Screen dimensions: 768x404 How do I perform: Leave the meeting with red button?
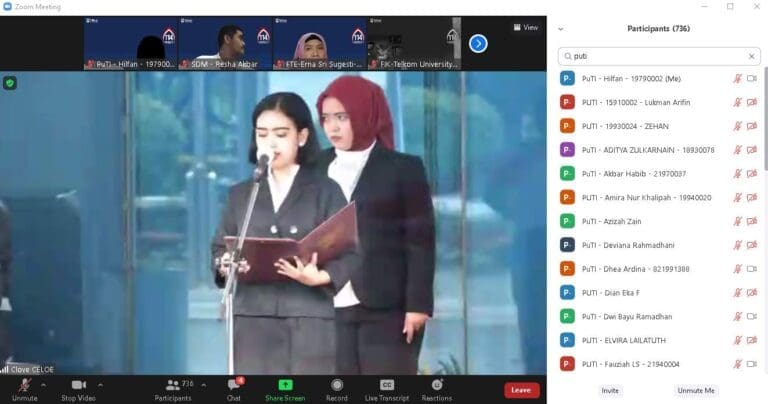tap(521, 389)
